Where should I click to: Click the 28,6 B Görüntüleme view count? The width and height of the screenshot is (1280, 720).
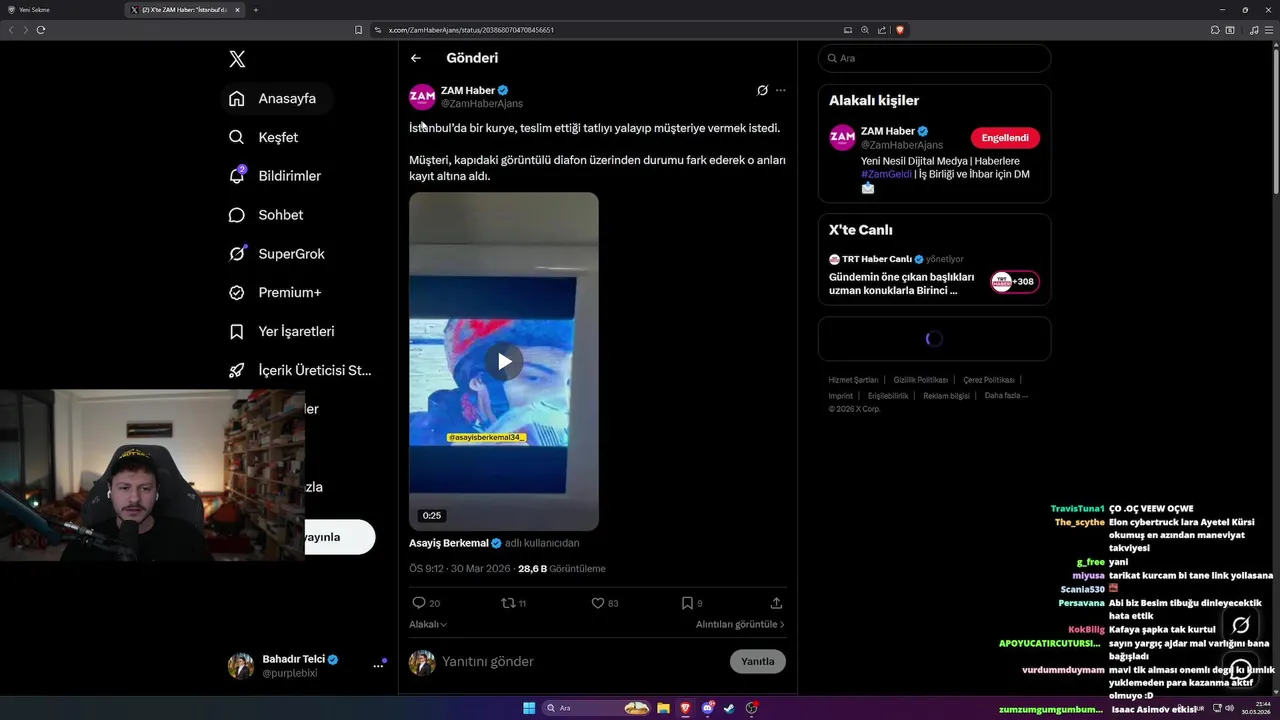(x=561, y=568)
